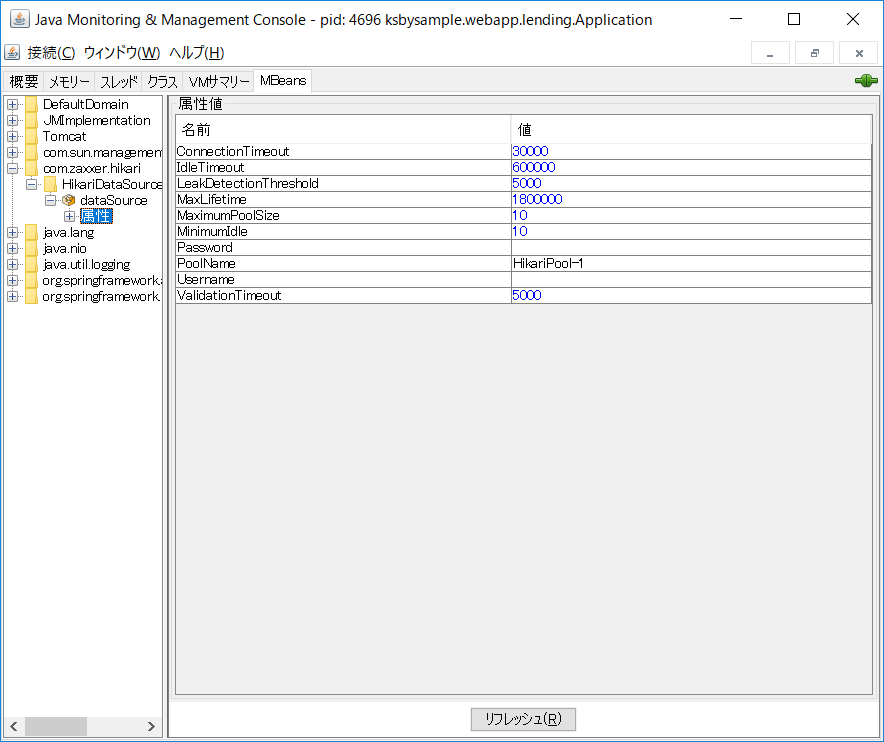The image size is (884, 742).
Task: Collapse the HikariDataSource node
Action: 32,184
